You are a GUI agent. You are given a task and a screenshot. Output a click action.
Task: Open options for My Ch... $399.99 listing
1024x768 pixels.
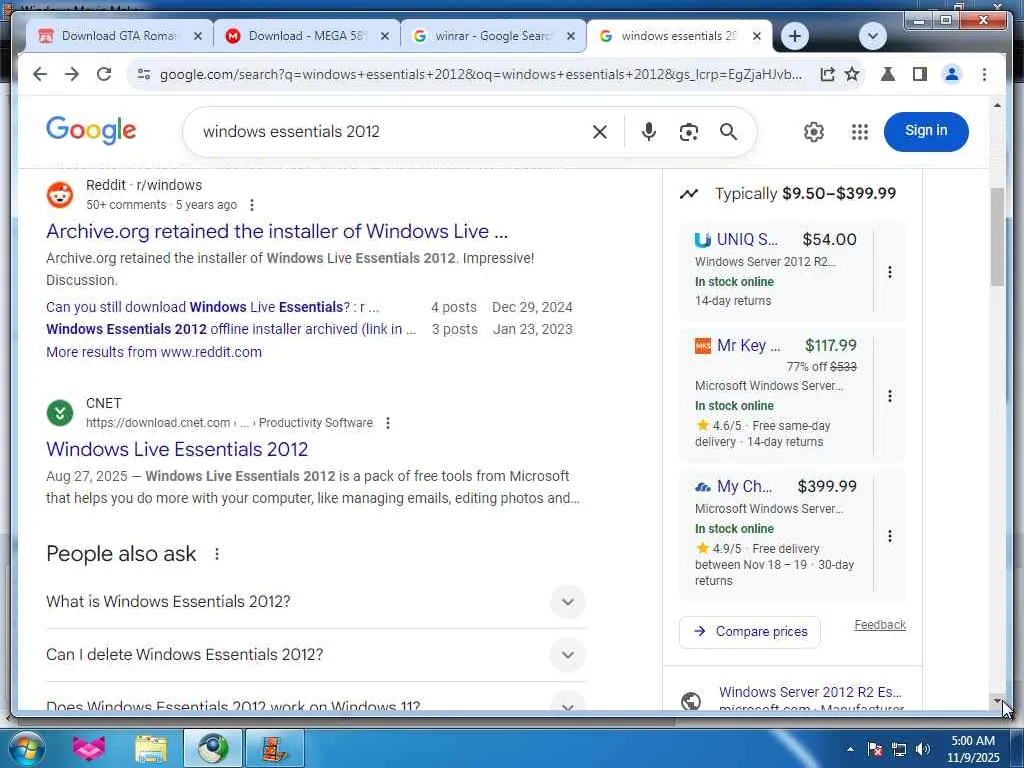(x=889, y=536)
